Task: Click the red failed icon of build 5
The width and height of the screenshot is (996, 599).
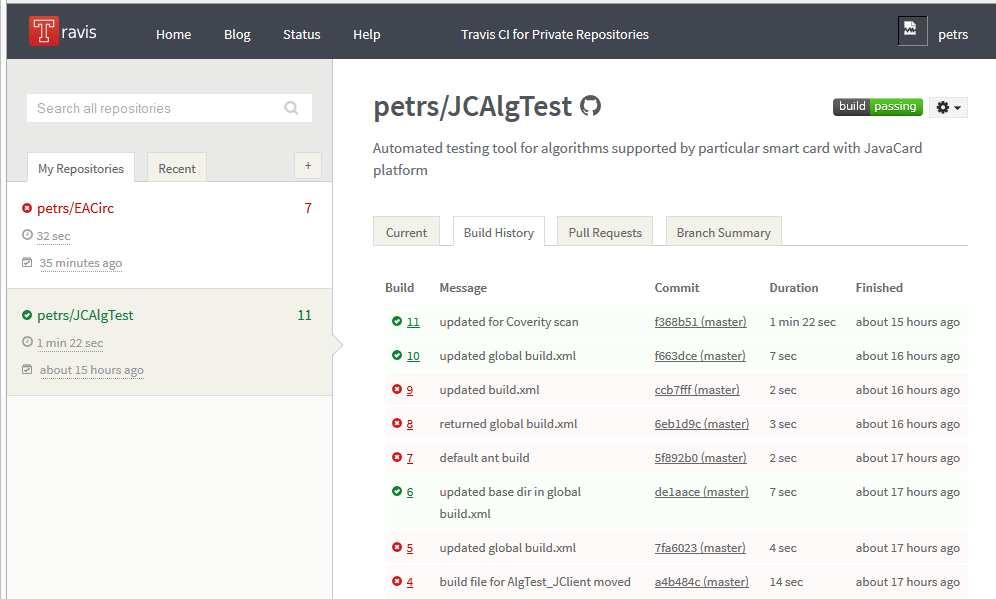Action: click(x=397, y=547)
